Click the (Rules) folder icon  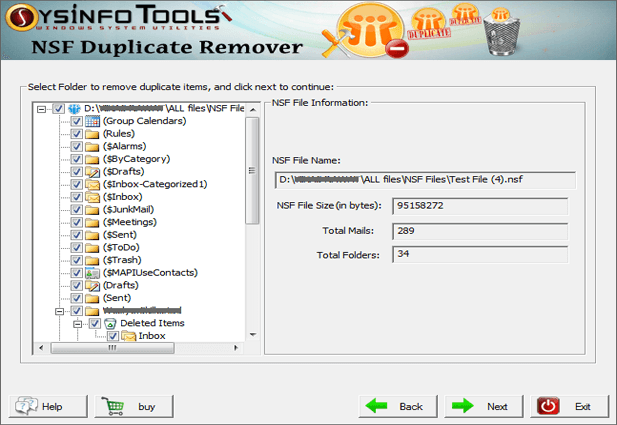[x=92, y=134]
